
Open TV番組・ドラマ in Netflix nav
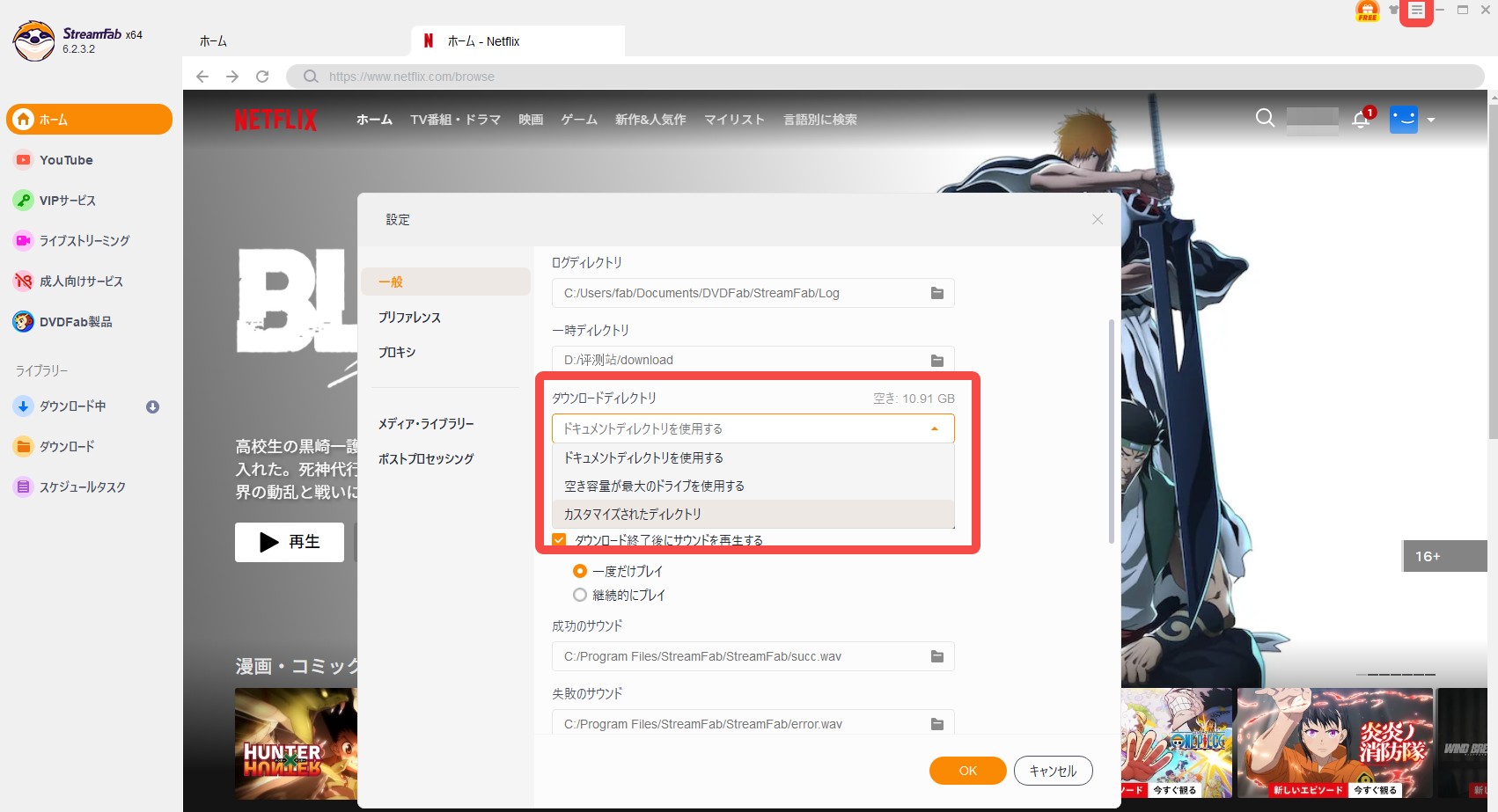coord(455,120)
